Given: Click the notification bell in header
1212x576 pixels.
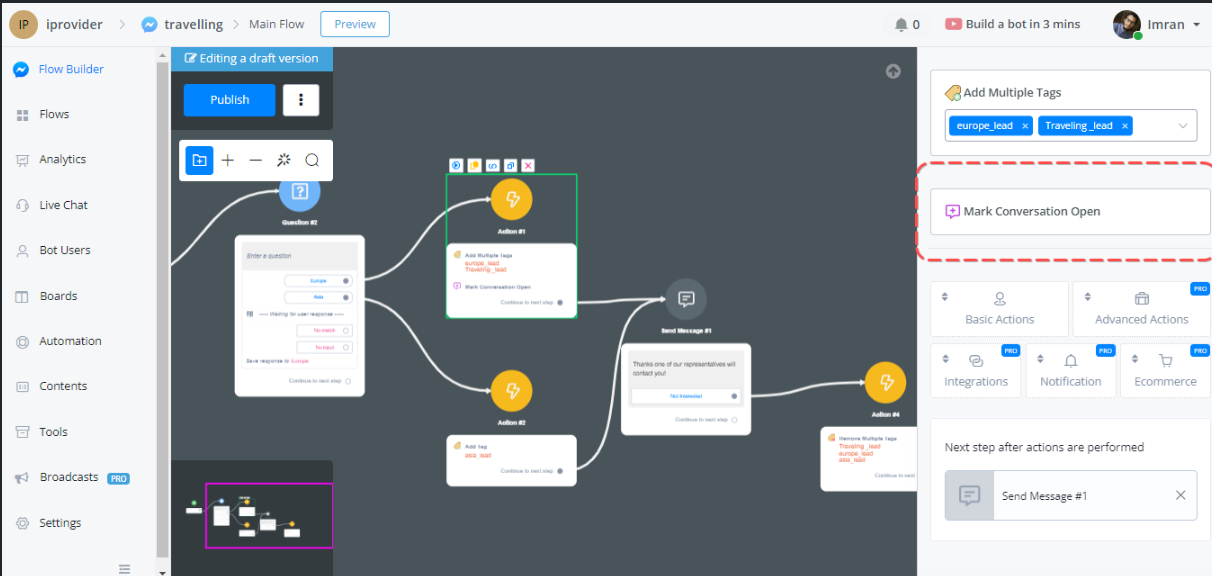Looking at the screenshot, I should coord(901,24).
